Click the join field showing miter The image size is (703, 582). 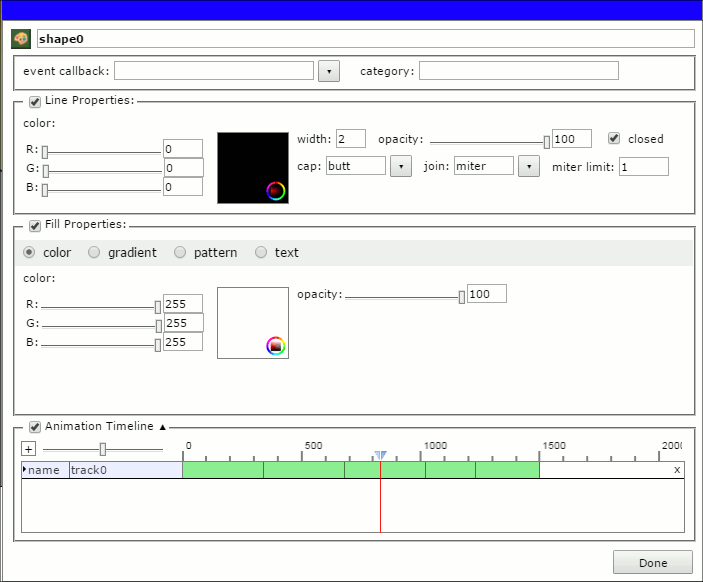click(484, 166)
